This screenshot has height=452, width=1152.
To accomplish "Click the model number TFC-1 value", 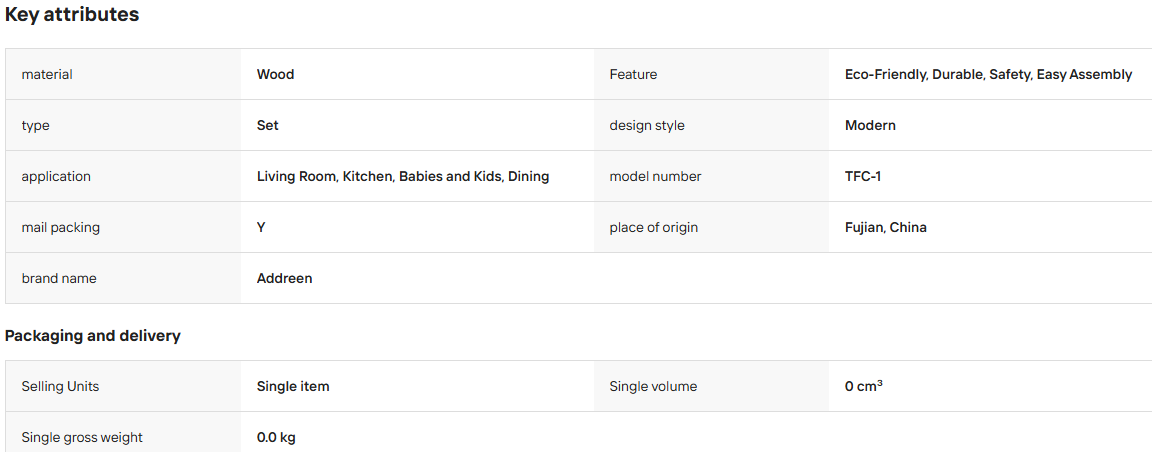I will click(863, 176).
